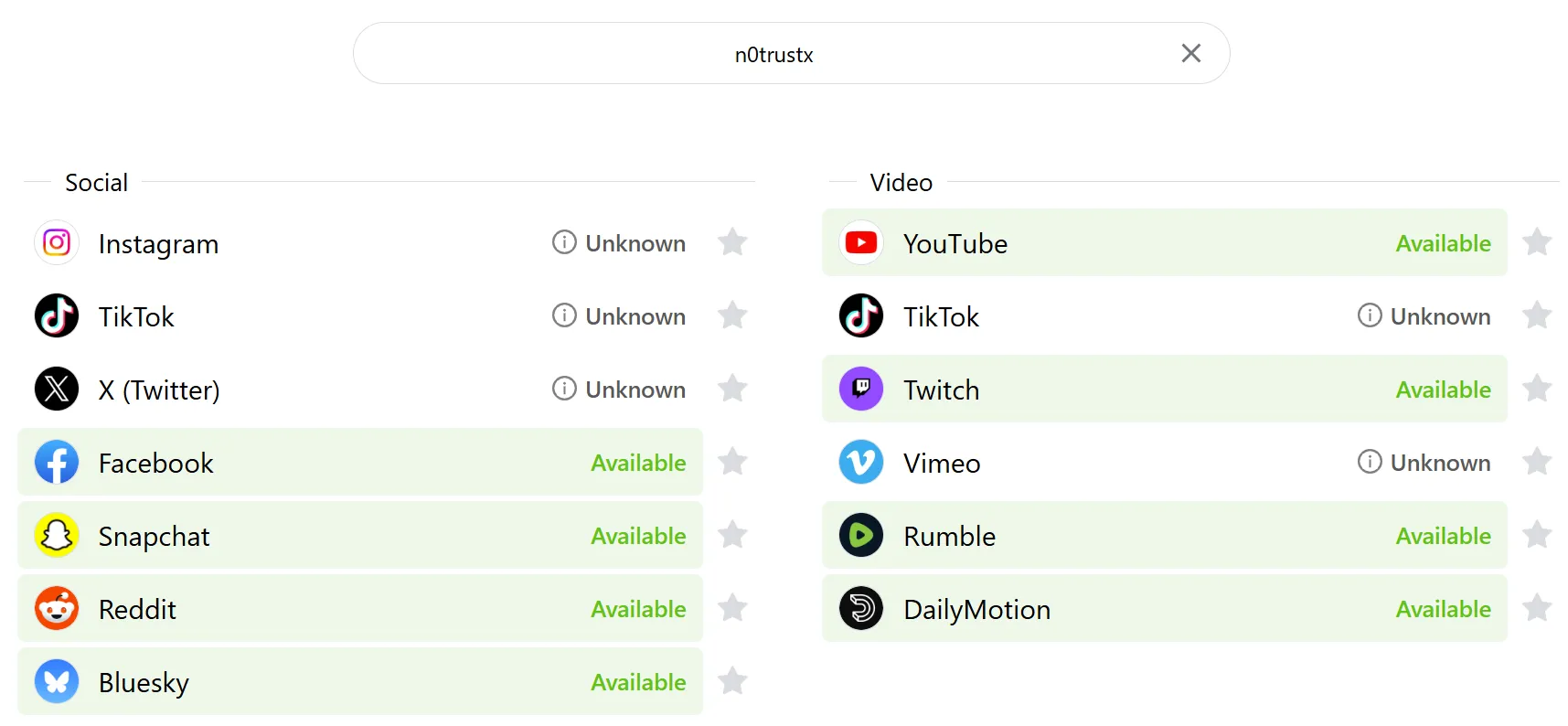Toggle the star next to Facebook

pyautogui.click(x=732, y=462)
